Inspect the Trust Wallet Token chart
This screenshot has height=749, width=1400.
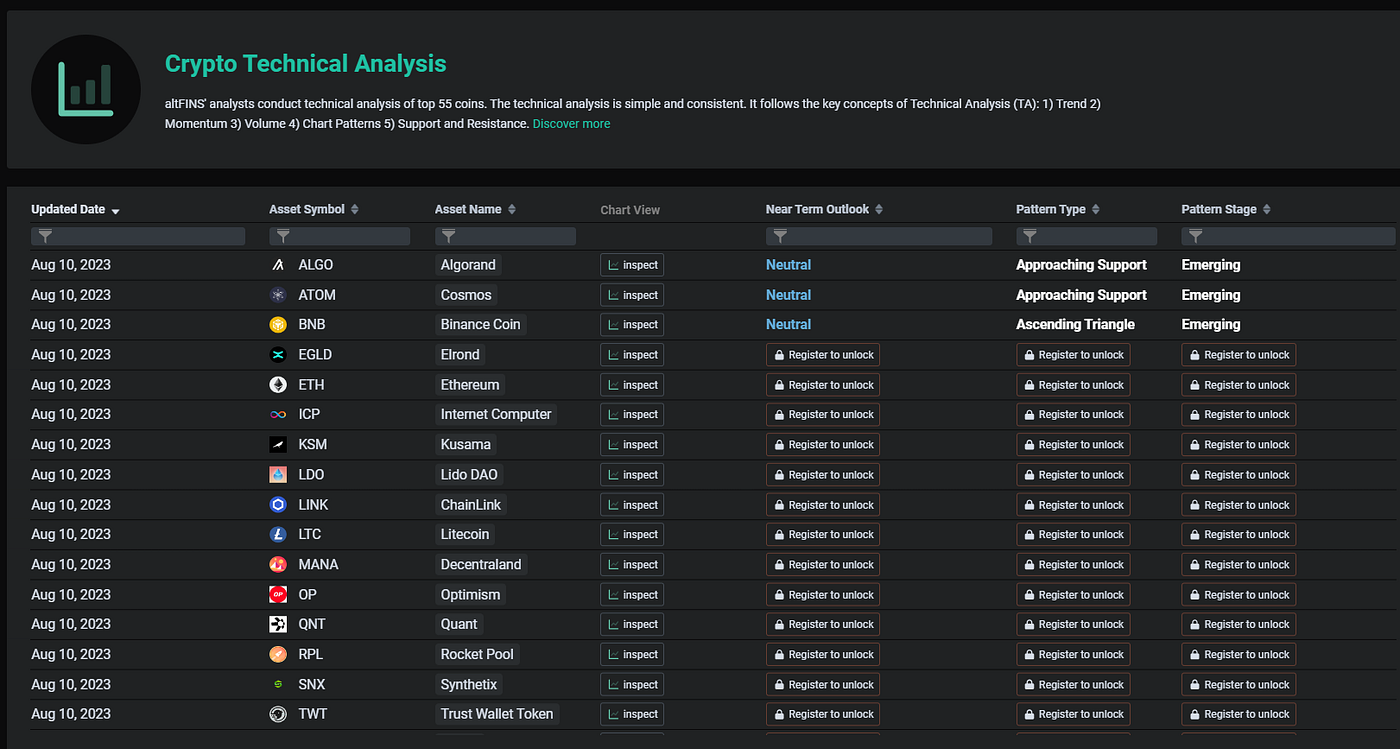(x=632, y=714)
